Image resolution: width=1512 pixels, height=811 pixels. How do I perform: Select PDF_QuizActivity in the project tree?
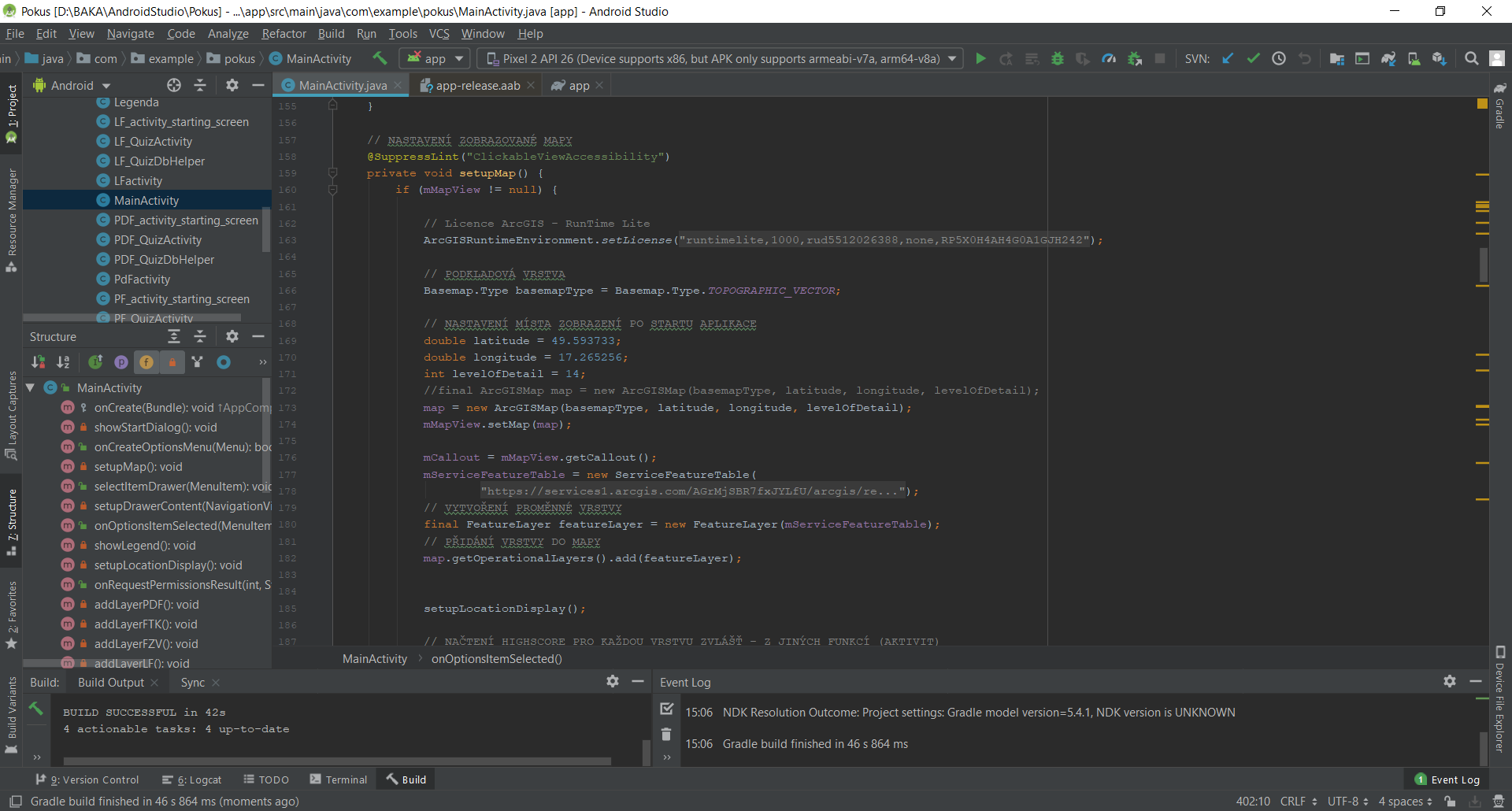[x=157, y=239]
